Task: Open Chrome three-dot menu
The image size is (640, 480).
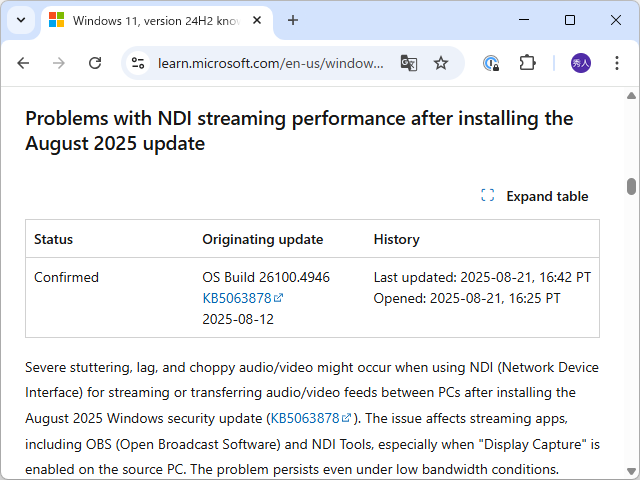Action: pyautogui.click(x=615, y=63)
